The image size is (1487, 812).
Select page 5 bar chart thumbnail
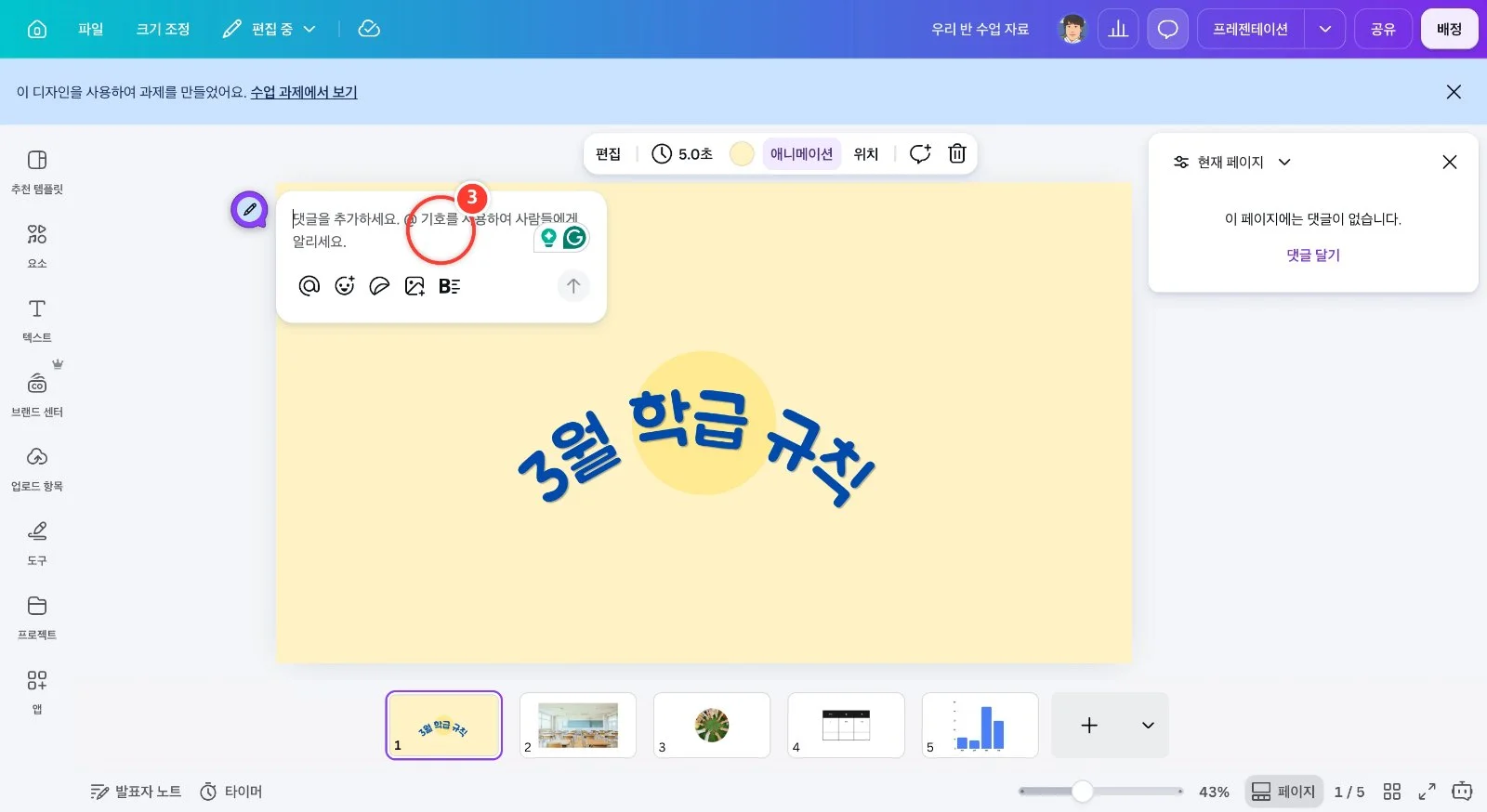[x=980, y=725]
